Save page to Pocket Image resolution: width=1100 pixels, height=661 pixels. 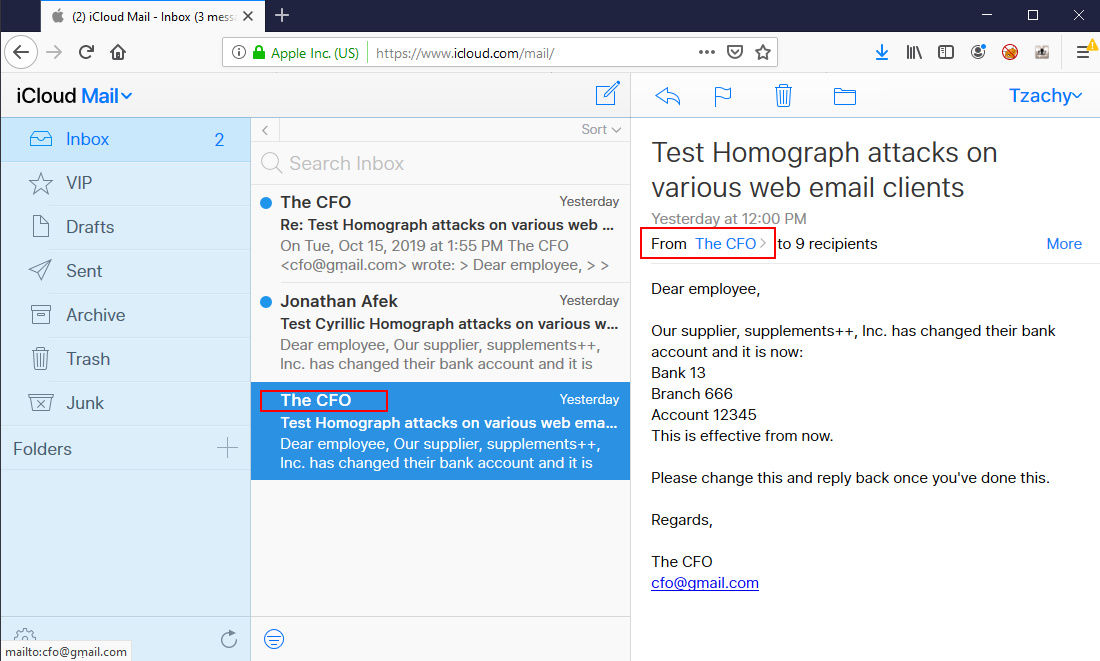[735, 52]
